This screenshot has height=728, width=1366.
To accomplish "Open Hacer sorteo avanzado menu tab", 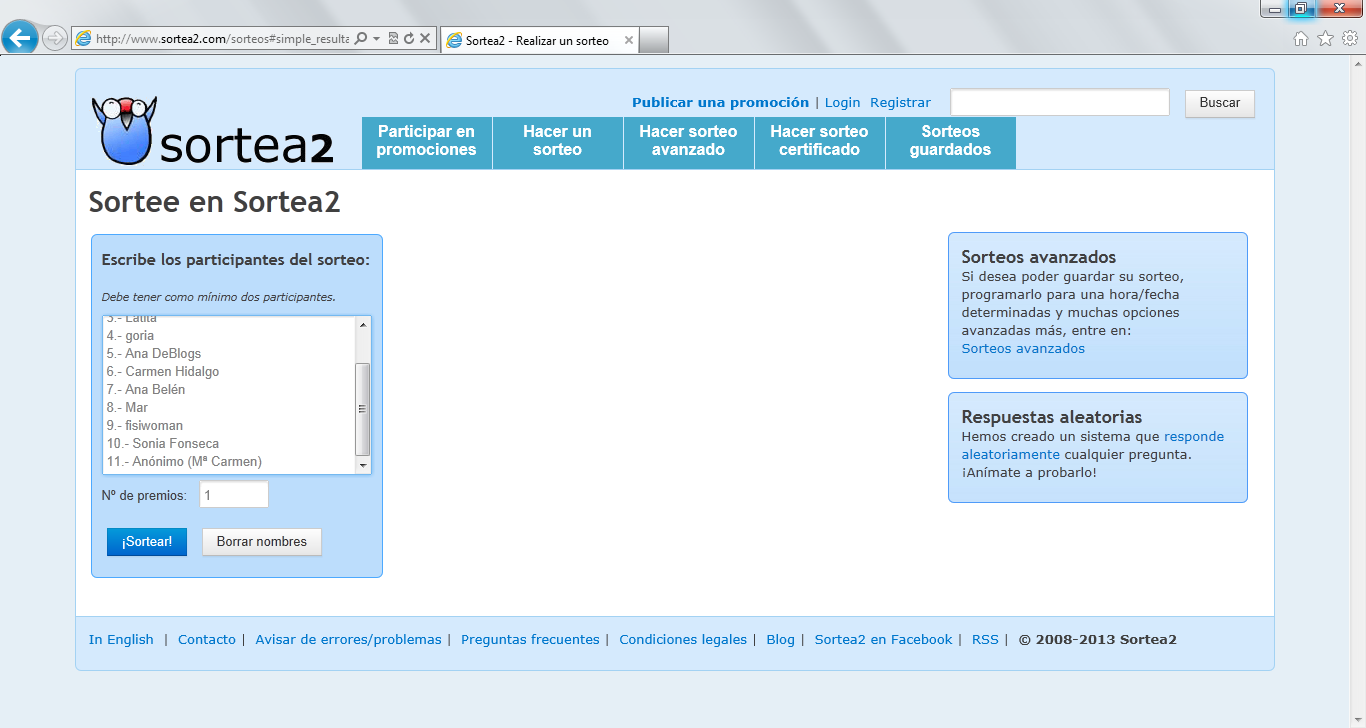I will click(x=689, y=142).
